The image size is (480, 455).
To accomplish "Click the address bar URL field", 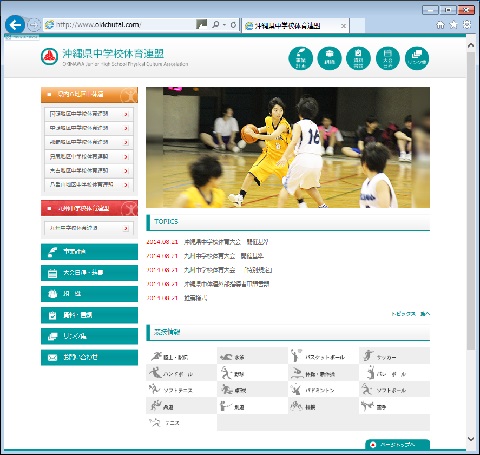I will pos(120,25).
